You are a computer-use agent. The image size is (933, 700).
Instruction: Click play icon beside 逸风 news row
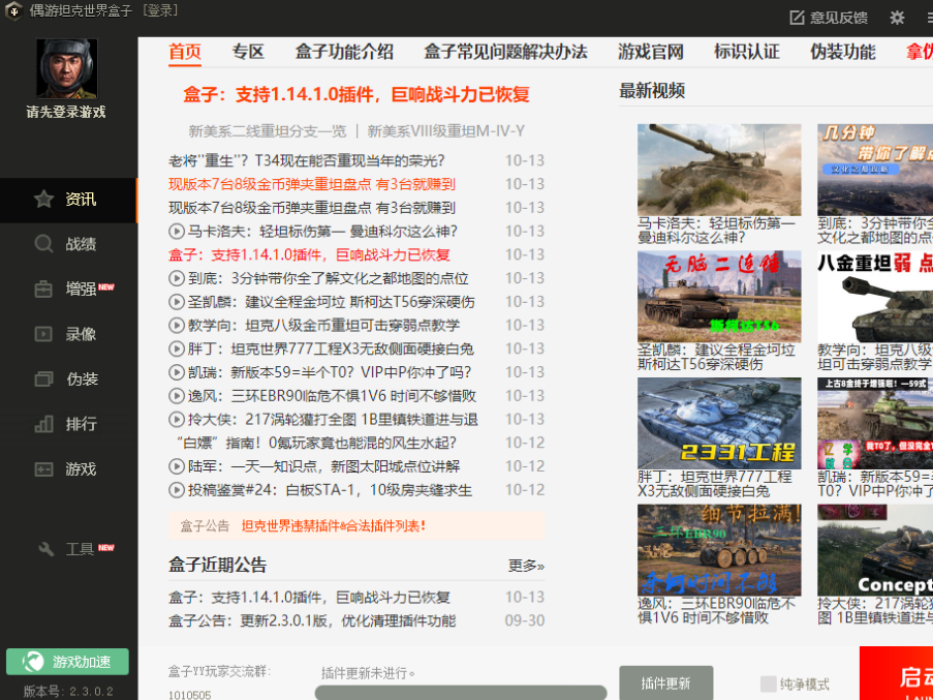(177, 396)
